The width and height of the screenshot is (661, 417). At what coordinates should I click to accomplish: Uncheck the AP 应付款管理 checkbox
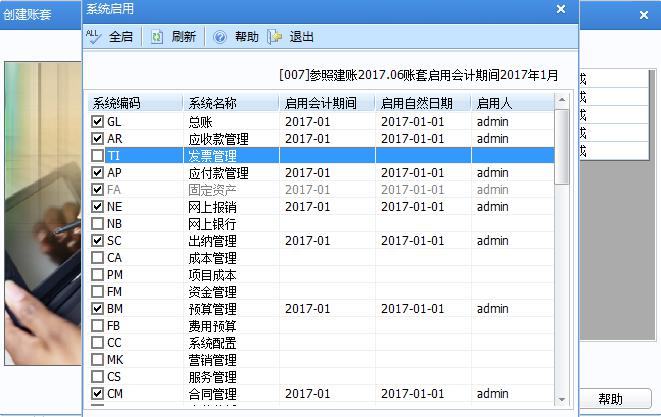click(x=97, y=173)
